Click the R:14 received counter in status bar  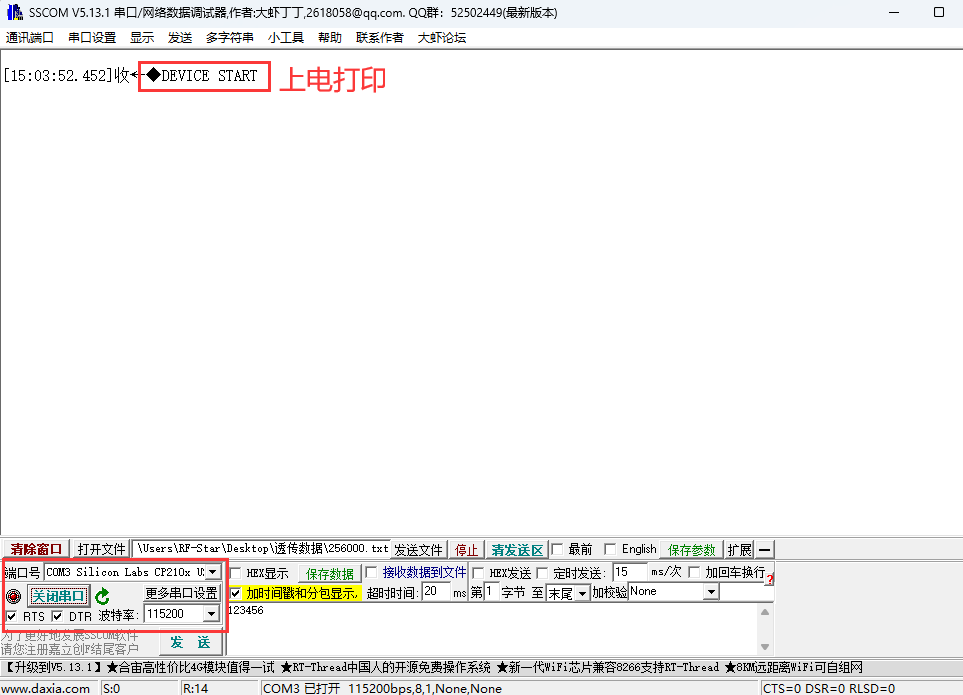coord(196,688)
